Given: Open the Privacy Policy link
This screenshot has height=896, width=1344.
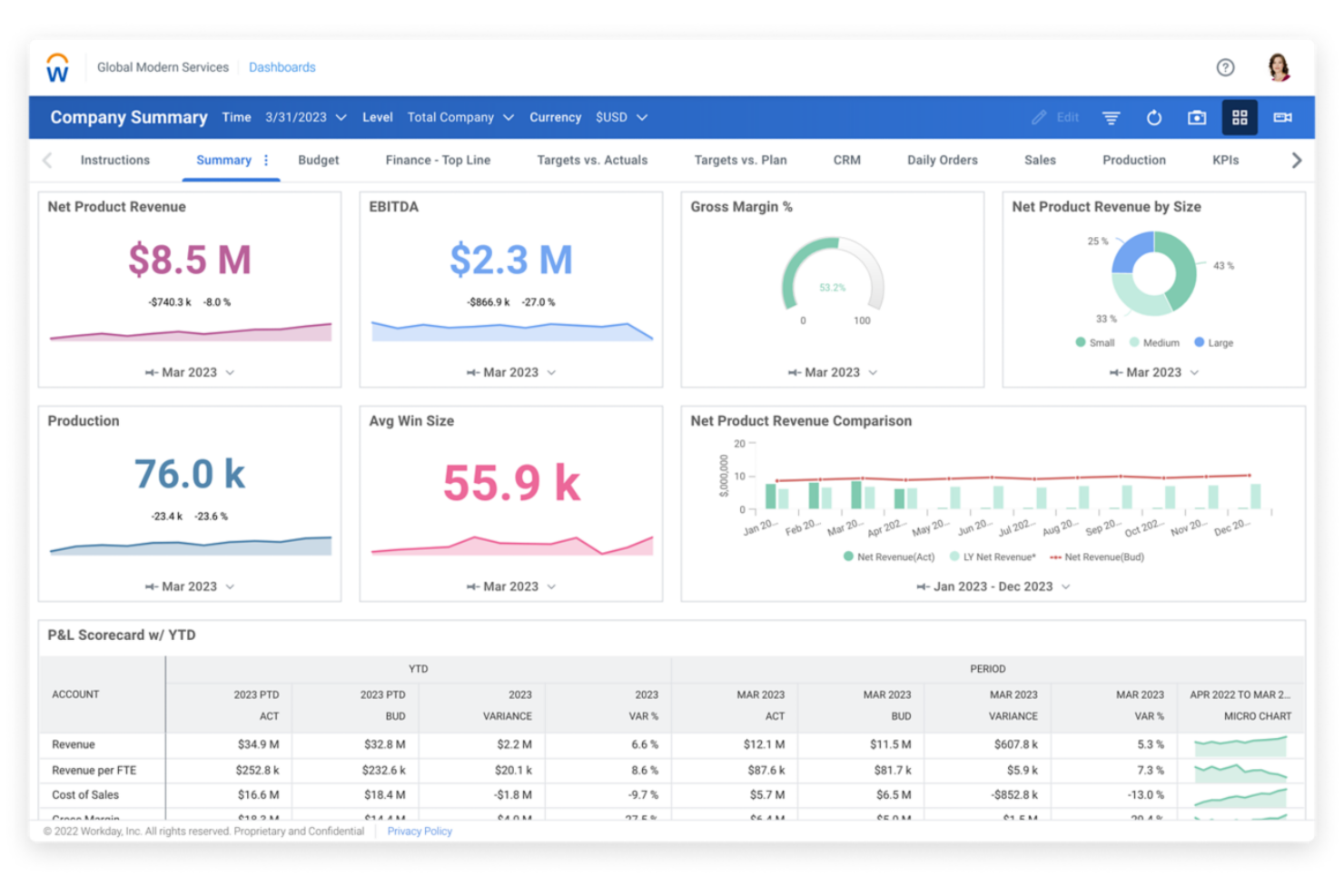Looking at the screenshot, I should click(419, 831).
